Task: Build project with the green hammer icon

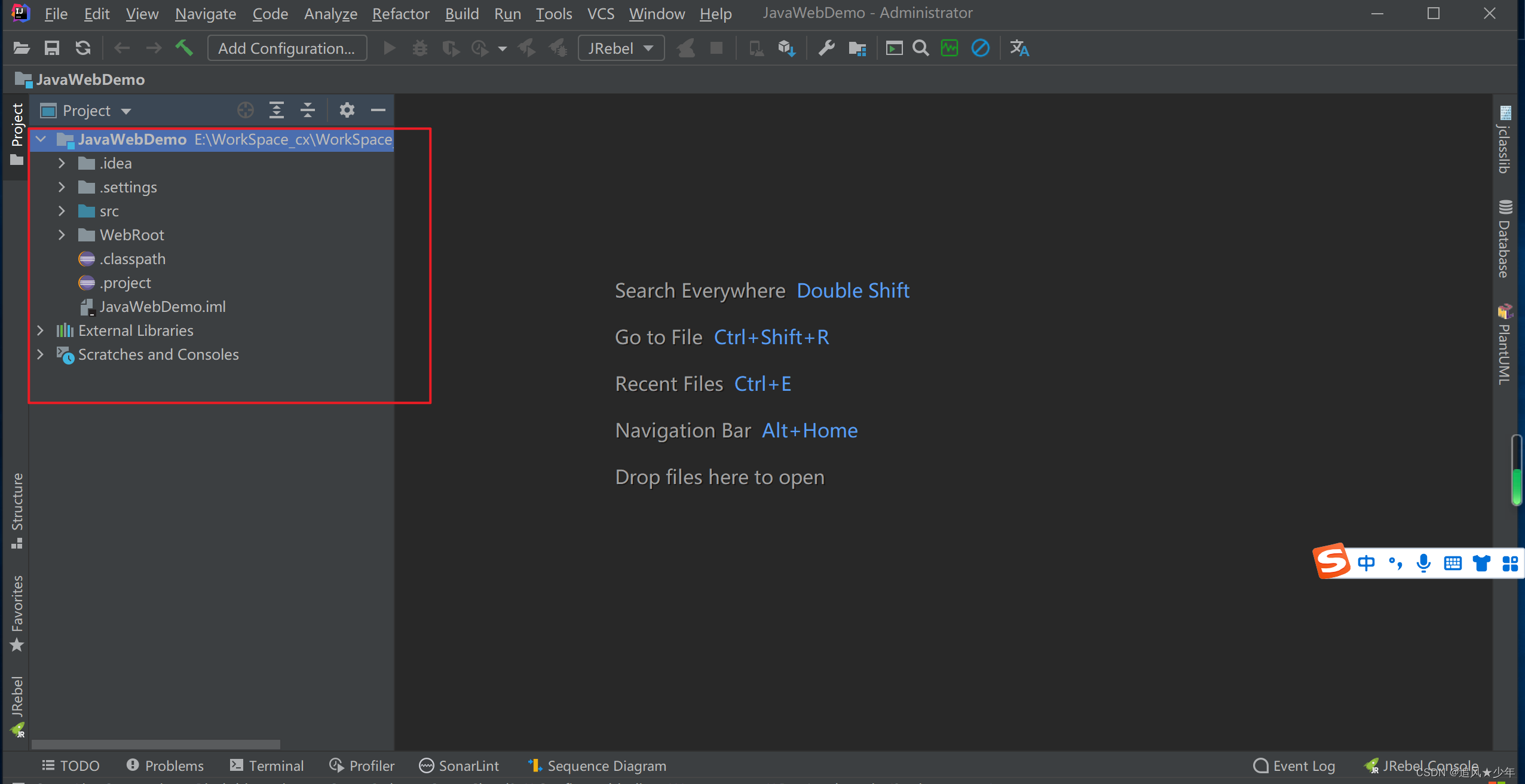Action: 184,48
